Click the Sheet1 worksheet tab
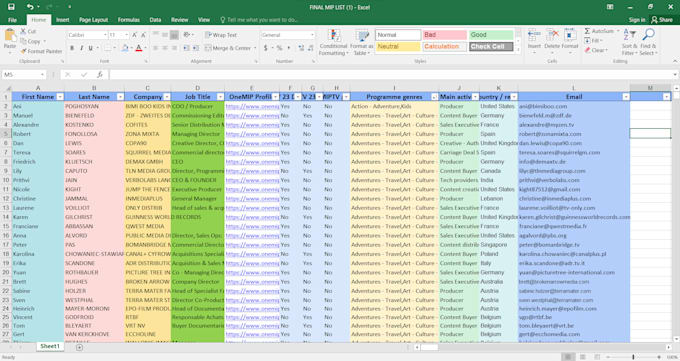Viewport: 680px width, 361px height. tap(50, 346)
